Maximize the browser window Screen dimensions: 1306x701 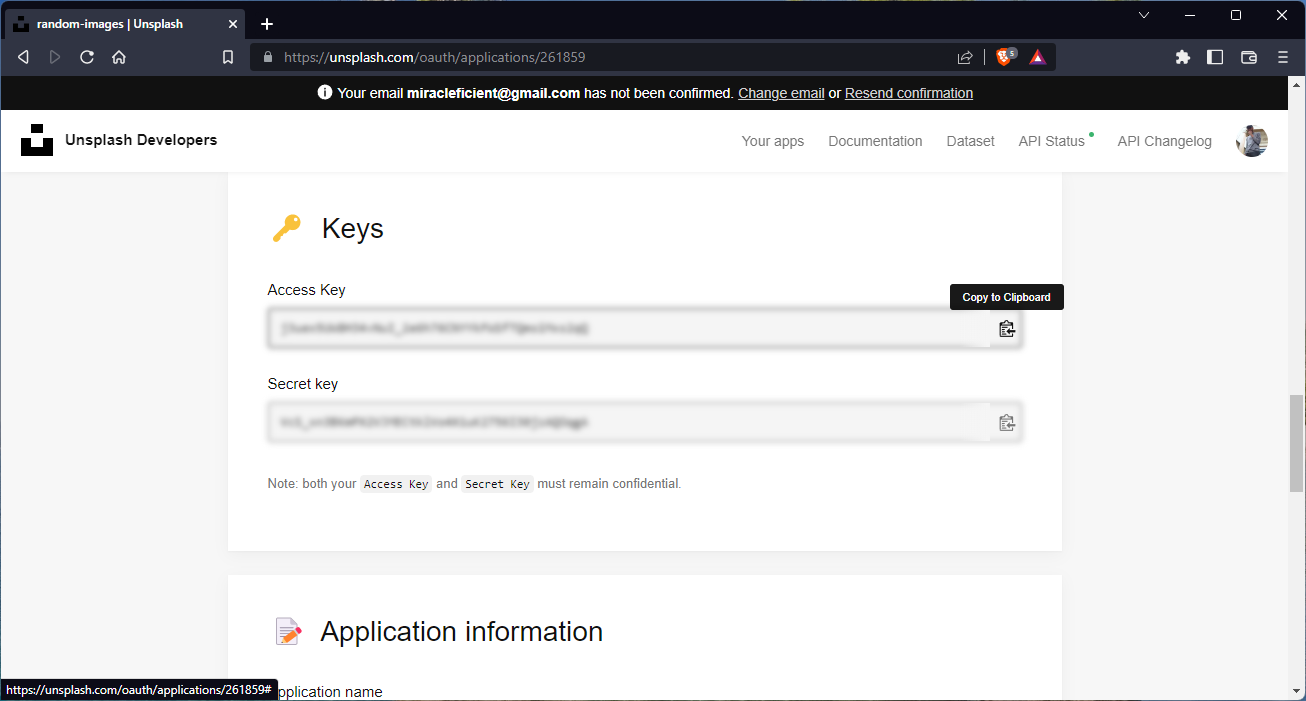pyautogui.click(x=1236, y=15)
